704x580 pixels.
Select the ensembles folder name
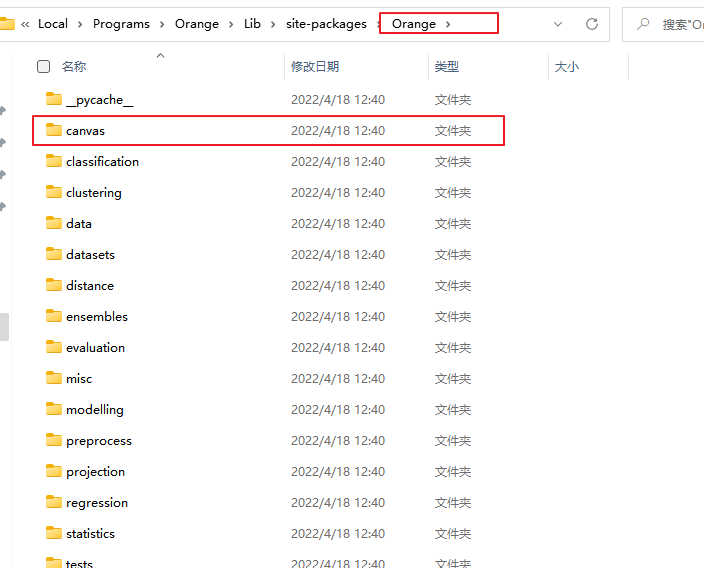pos(97,316)
